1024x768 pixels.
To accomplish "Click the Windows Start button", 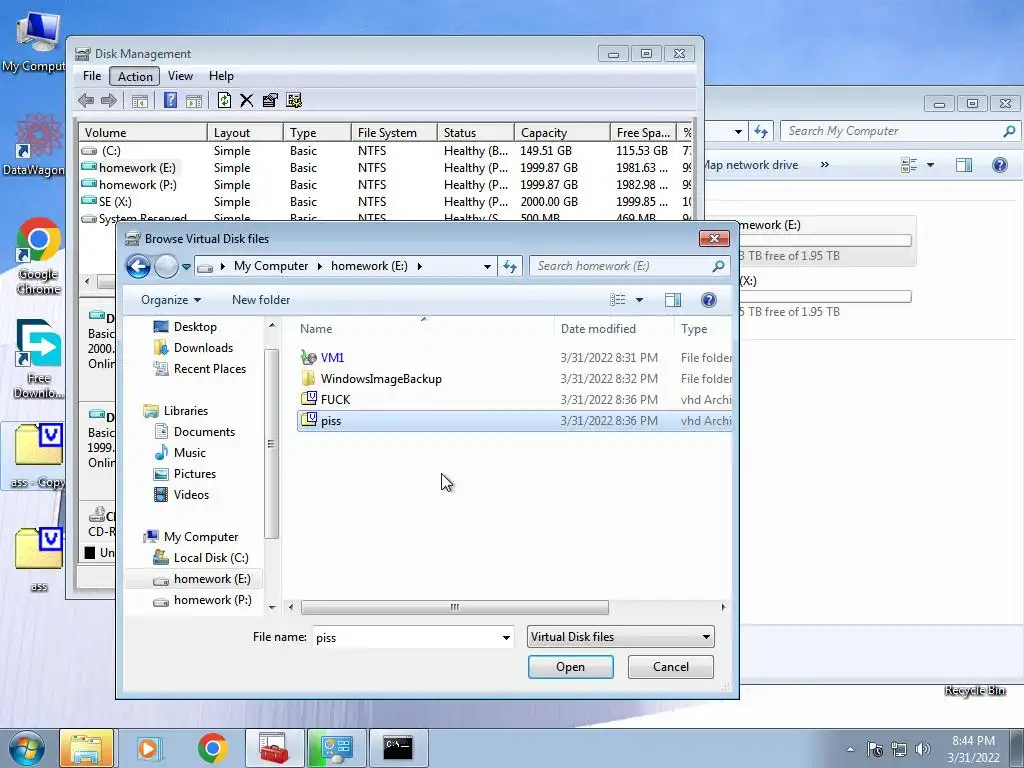I will pyautogui.click(x=26, y=748).
